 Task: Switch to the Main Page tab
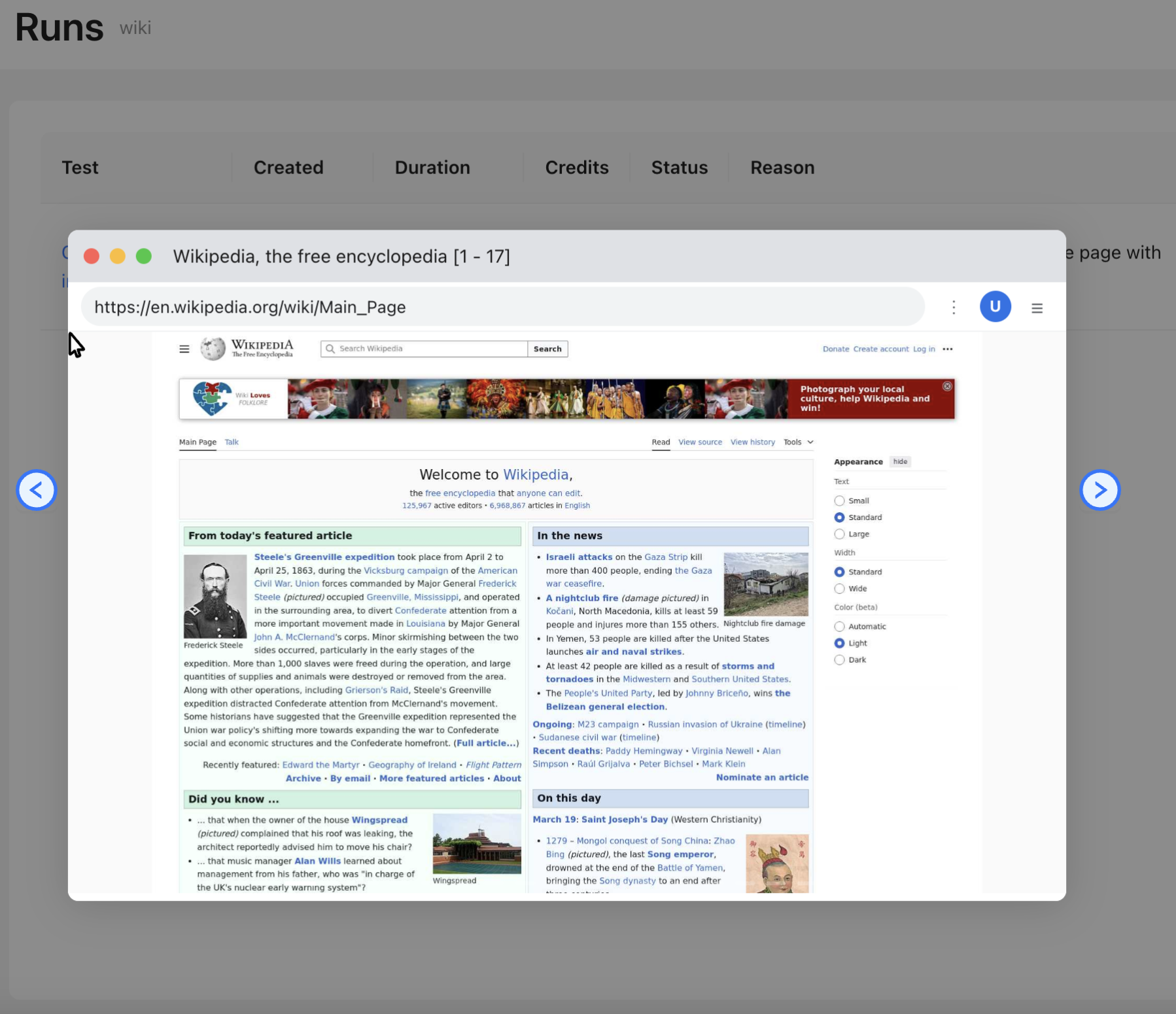(x=198, y=442)
